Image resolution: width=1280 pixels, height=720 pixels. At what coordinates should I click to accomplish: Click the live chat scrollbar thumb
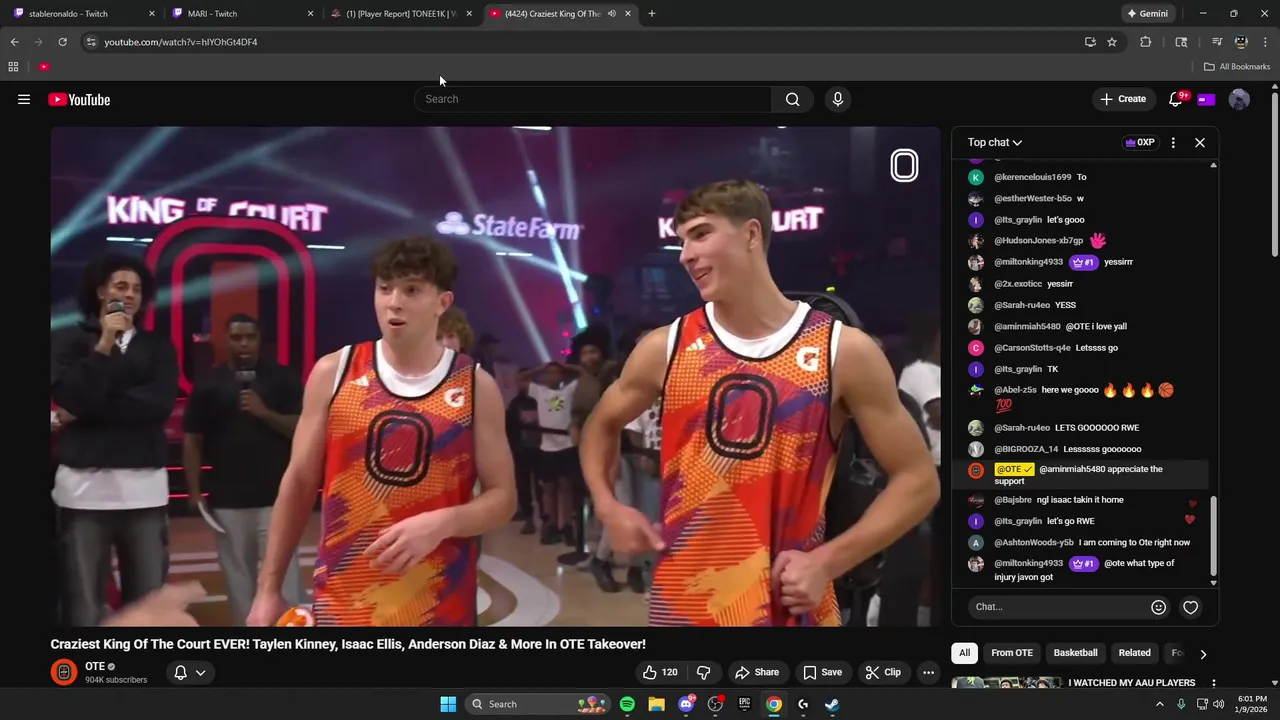coord(1213,536)
